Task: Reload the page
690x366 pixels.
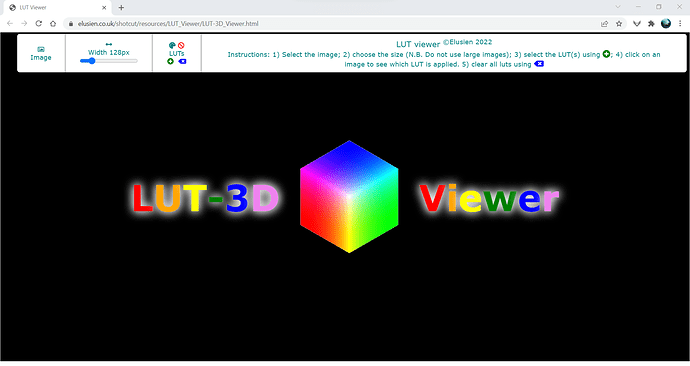Action: pos(39,24)
